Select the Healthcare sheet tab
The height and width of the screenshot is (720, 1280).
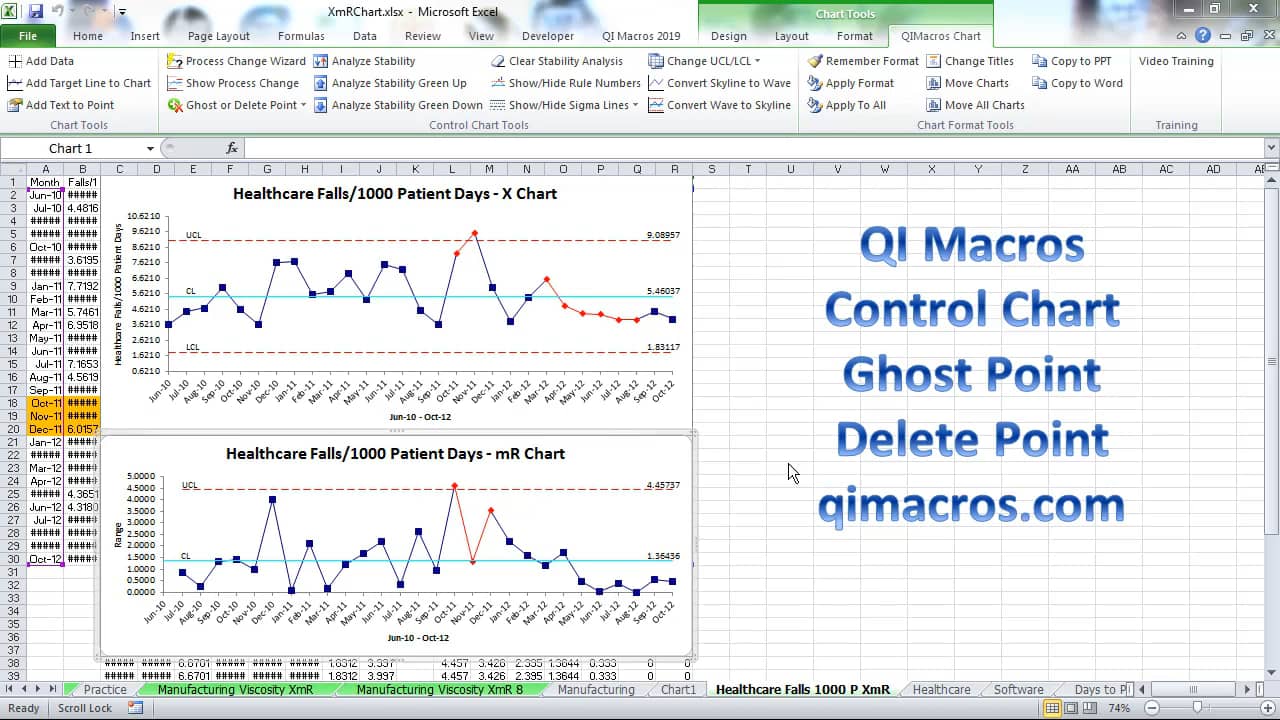point(941,690)
